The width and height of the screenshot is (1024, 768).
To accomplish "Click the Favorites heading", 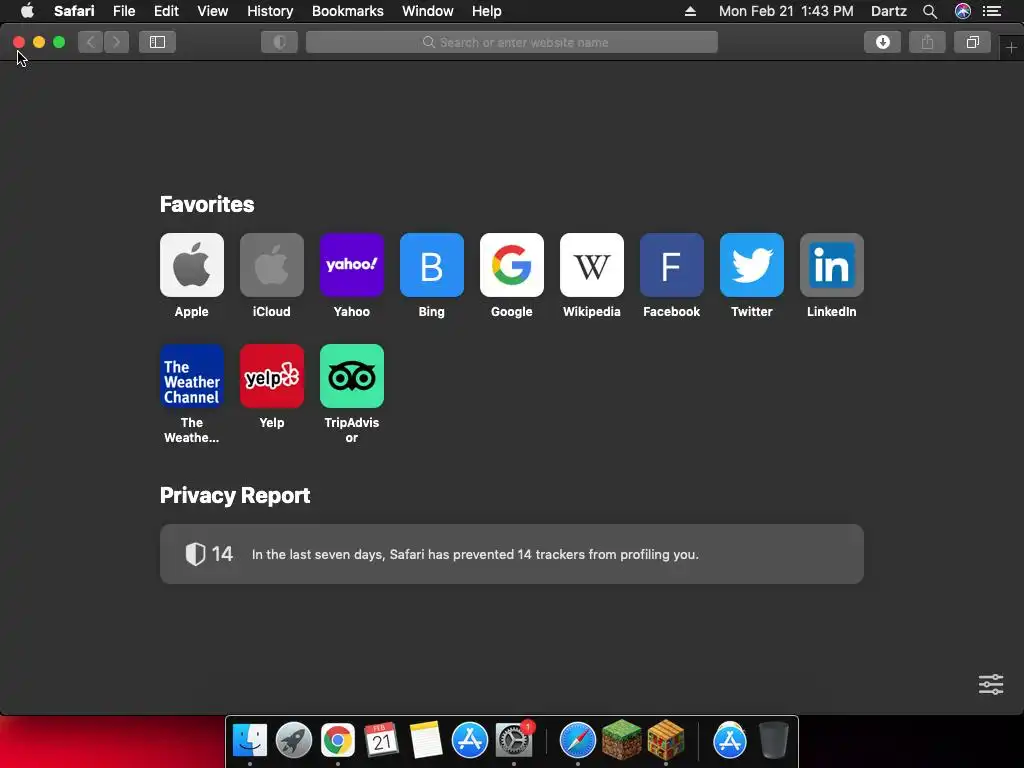I will pyautogui.click(x=207, y=204).
